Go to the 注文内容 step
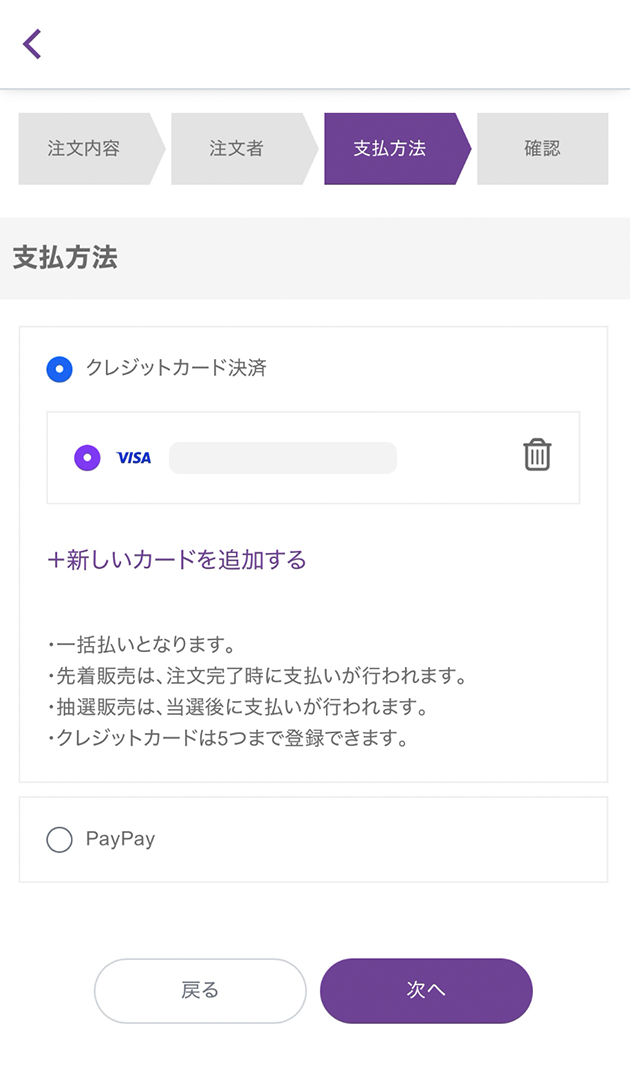 tap(85, 149)
